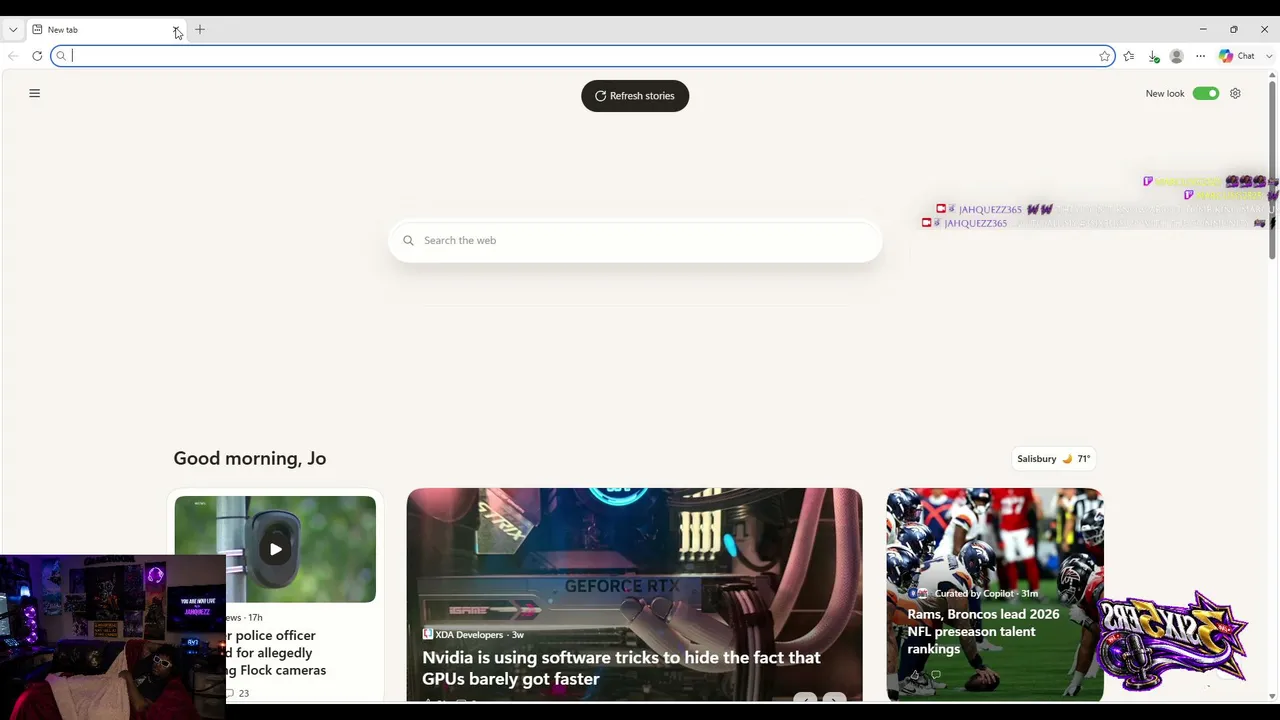Focus the browser address bar

pos(582,56)
